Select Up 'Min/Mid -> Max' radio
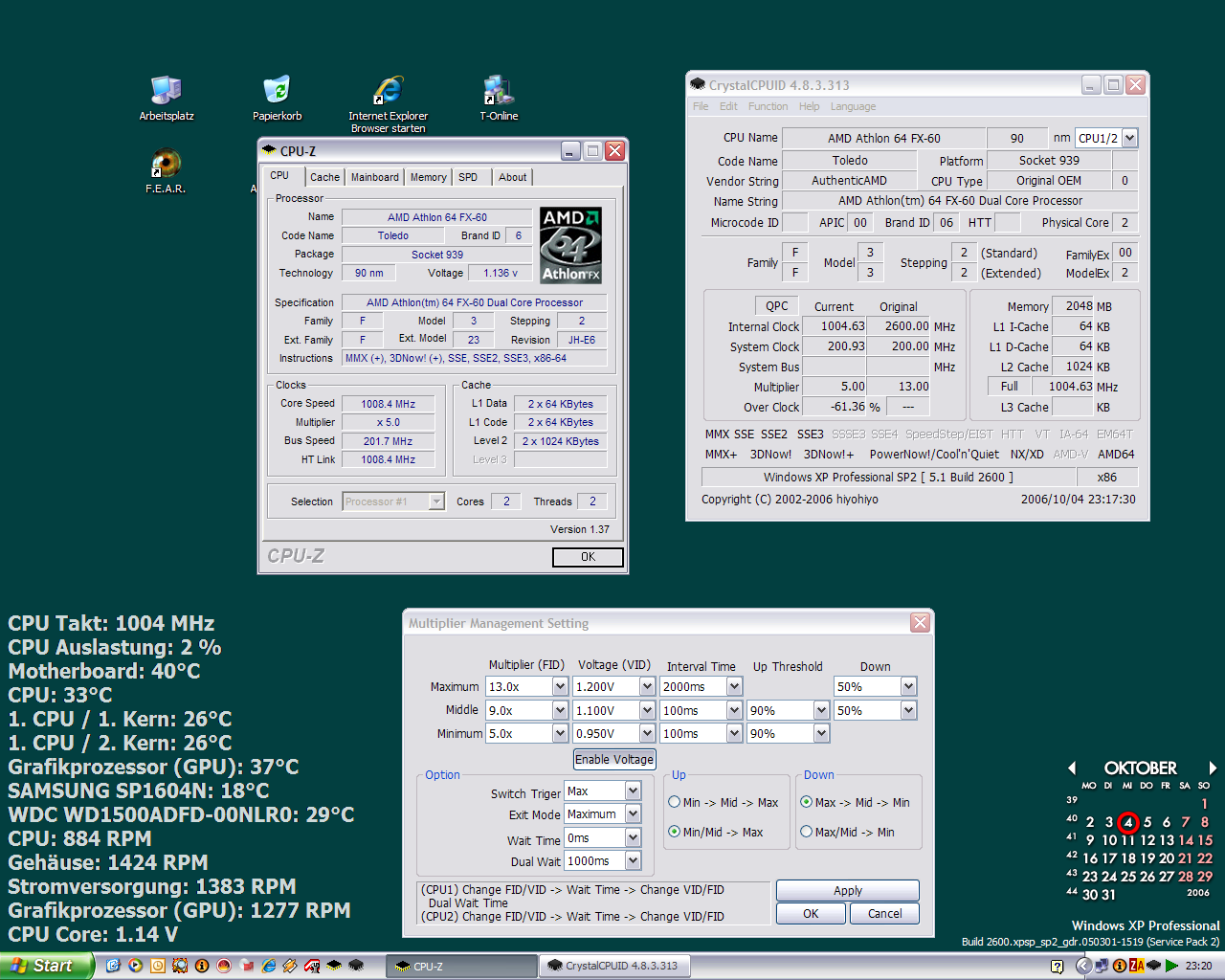 coord(674,832)
